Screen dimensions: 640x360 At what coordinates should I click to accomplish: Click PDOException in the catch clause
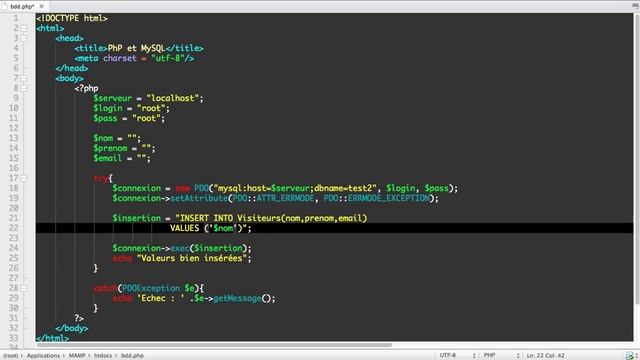151,288
